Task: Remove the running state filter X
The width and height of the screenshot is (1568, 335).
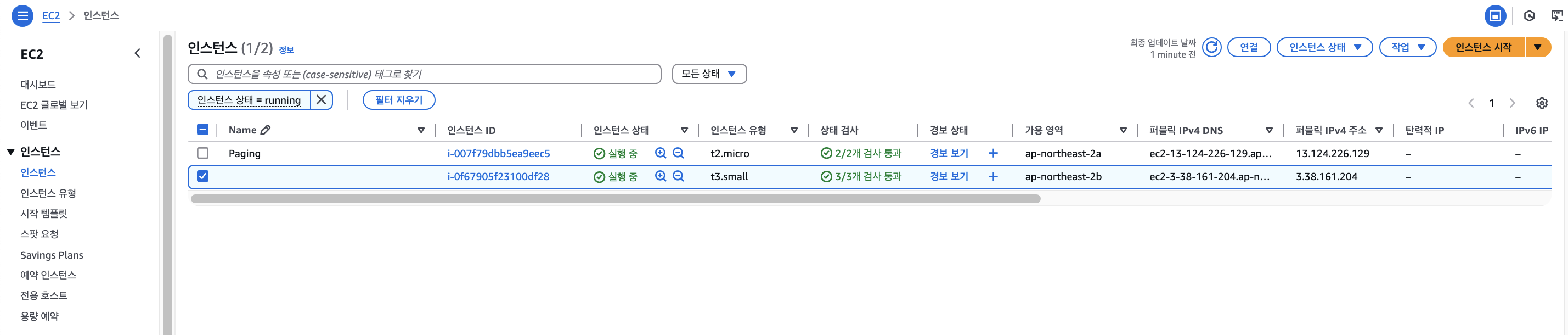Action: tap(322, 100)
